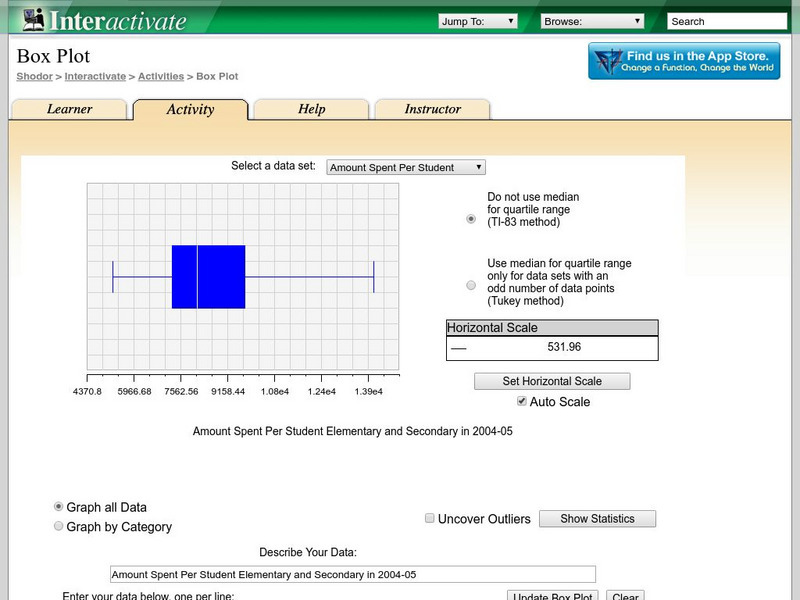This screenshot has width=800, height=600.
Task: Enable the Uncover Outliers checkbox
Action: [430, 518]
